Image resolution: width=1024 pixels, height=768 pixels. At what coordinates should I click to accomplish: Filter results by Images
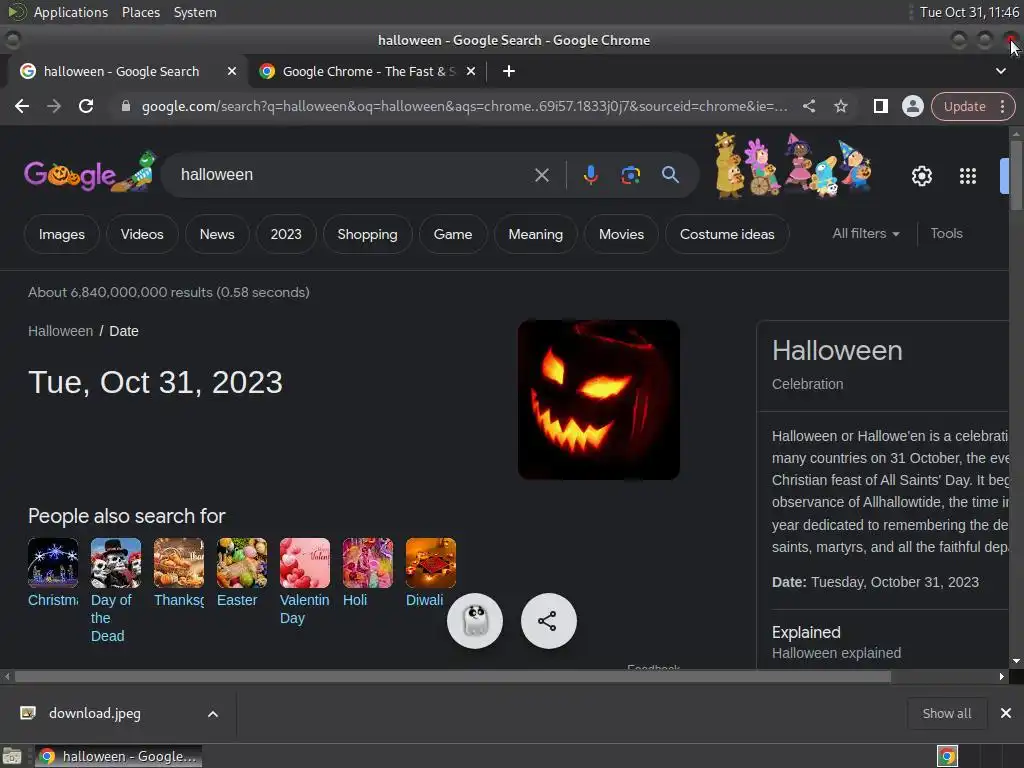[61, 234]
